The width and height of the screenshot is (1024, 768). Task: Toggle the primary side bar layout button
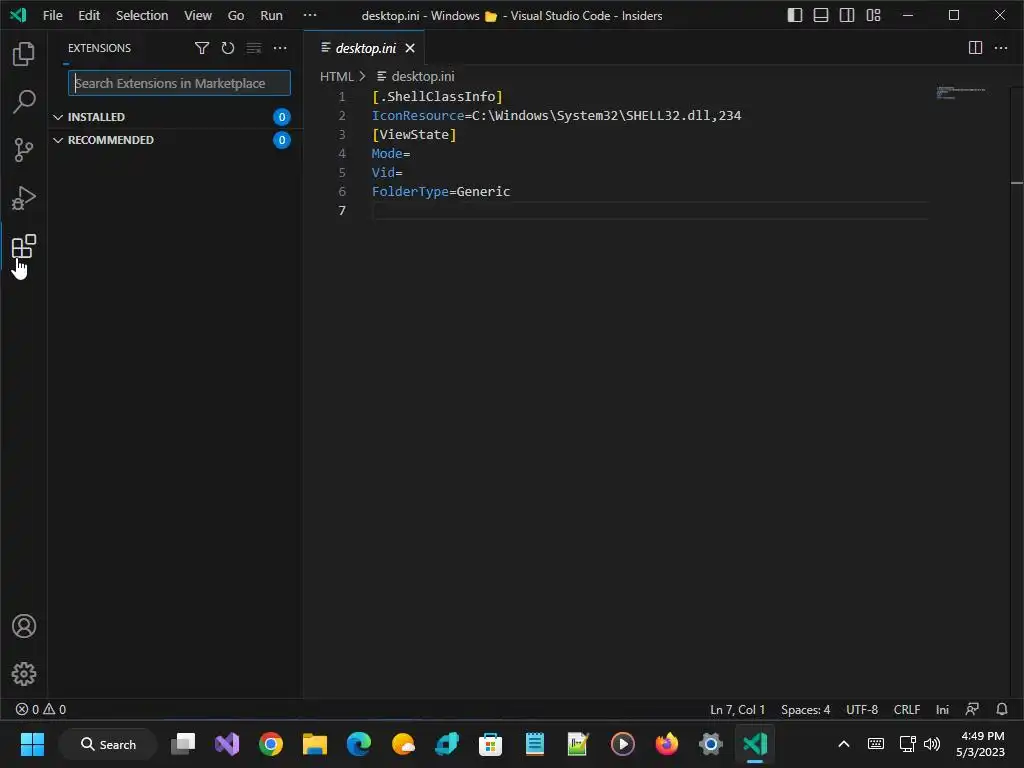(795, 15)
